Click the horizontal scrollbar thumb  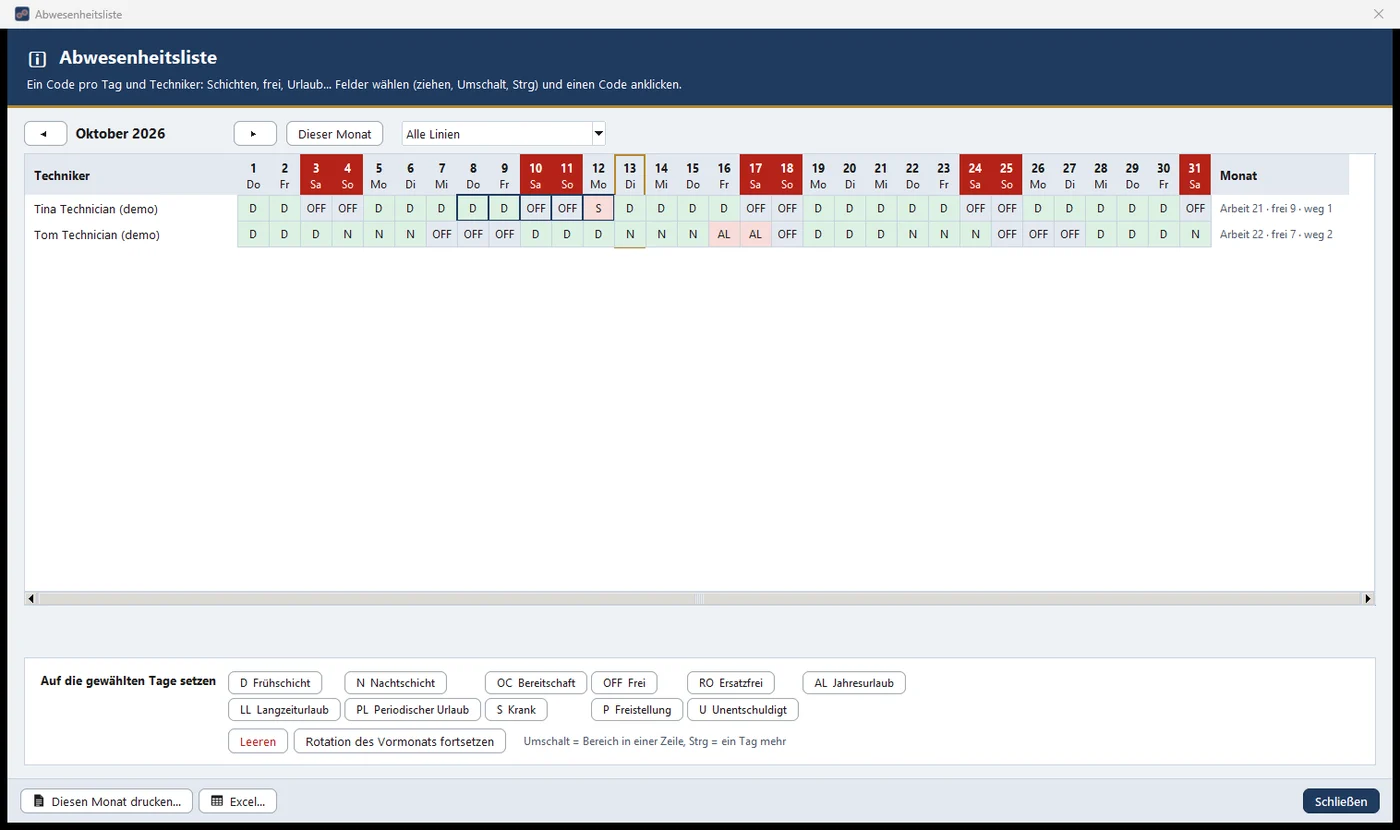[700, 599]
